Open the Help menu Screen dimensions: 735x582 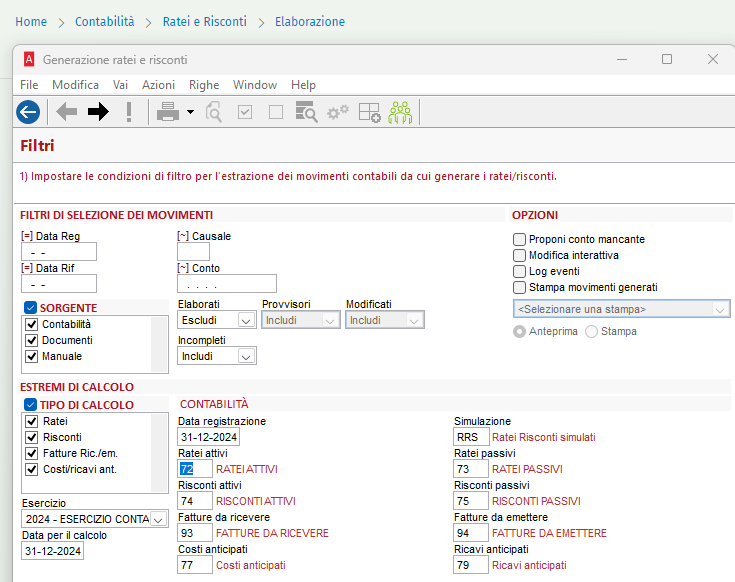(x=303, y=85)
